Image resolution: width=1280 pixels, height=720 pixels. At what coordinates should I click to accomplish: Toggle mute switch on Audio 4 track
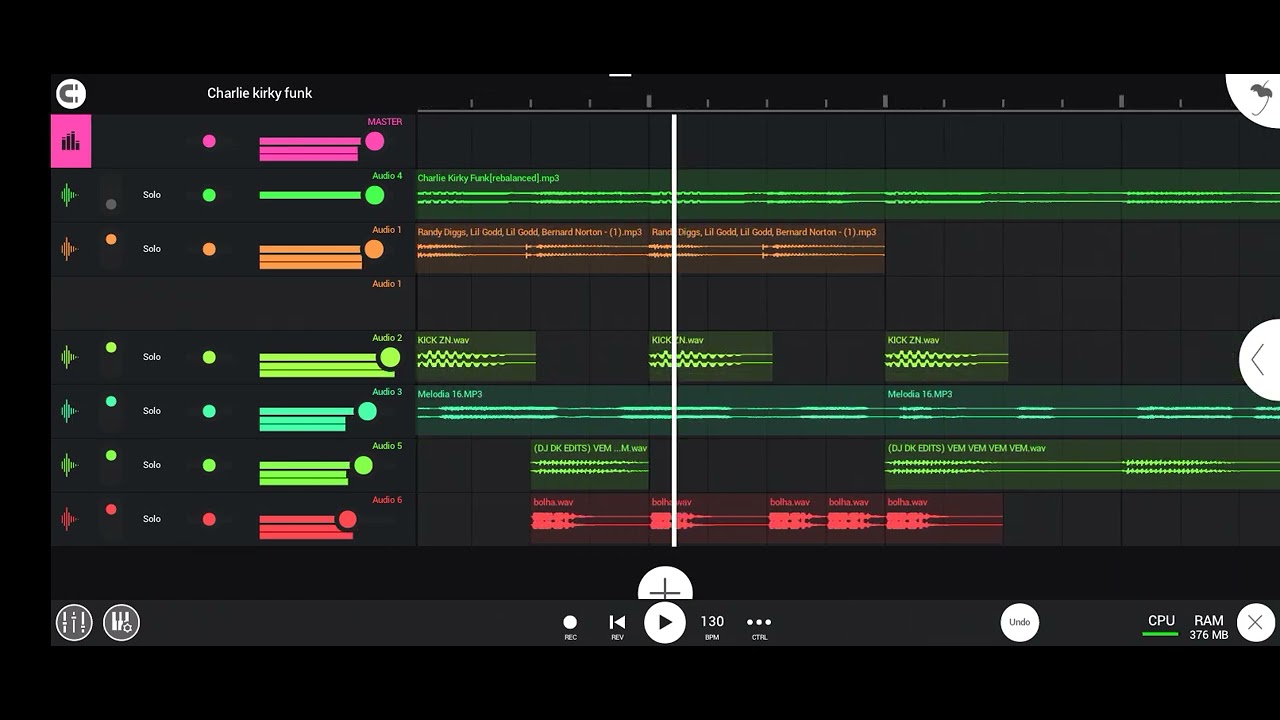tap(111, 195)
